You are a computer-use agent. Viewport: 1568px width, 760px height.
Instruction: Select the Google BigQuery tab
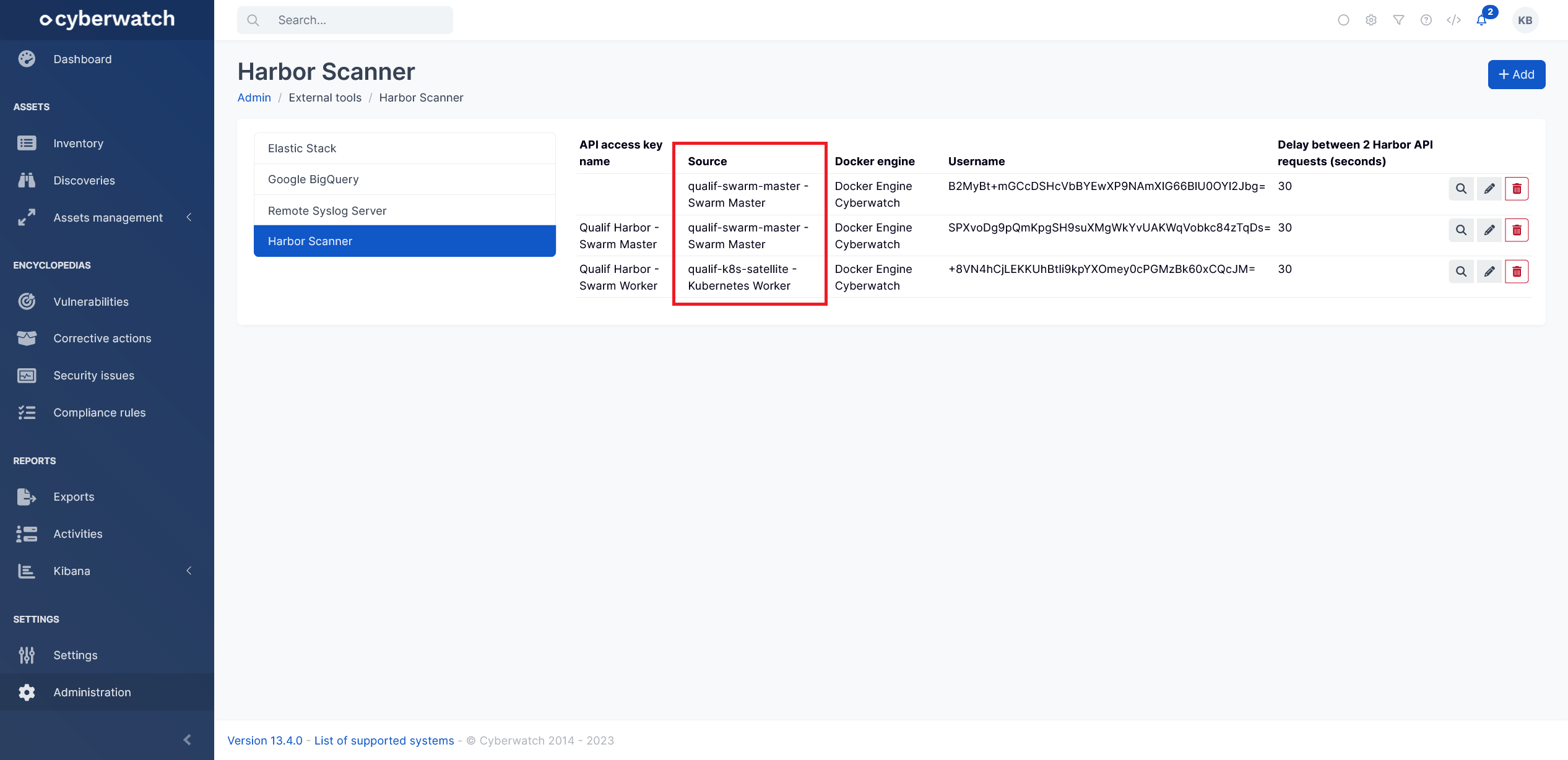pos(405,179)
